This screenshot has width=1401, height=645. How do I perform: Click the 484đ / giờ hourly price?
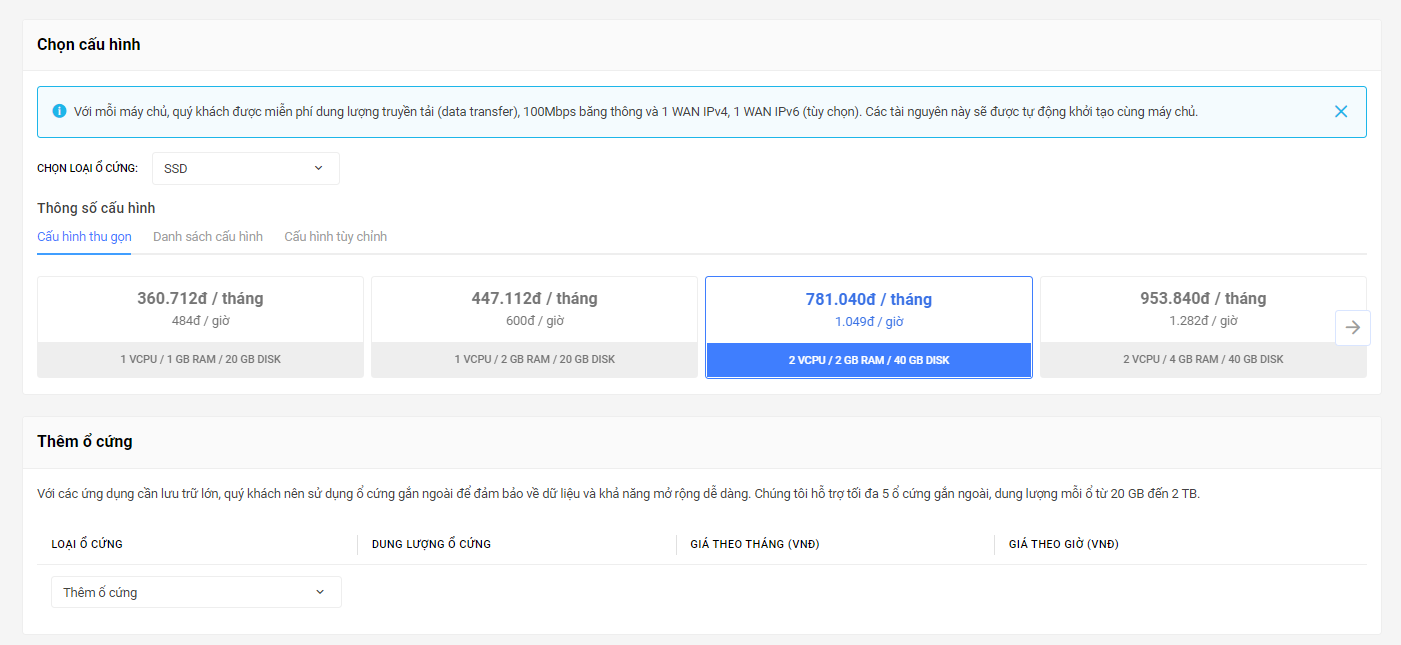pyautogui.click(x=200, y=321)
